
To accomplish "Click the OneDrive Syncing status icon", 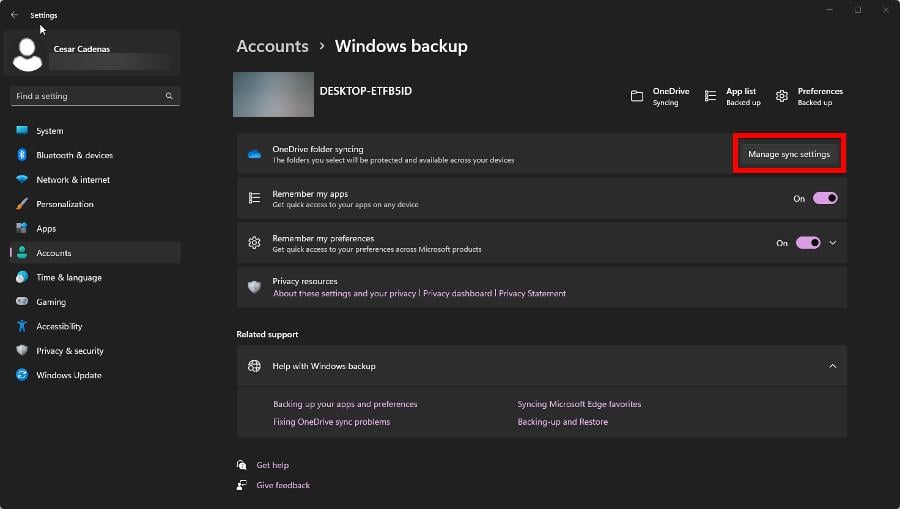I will [637, 96].
